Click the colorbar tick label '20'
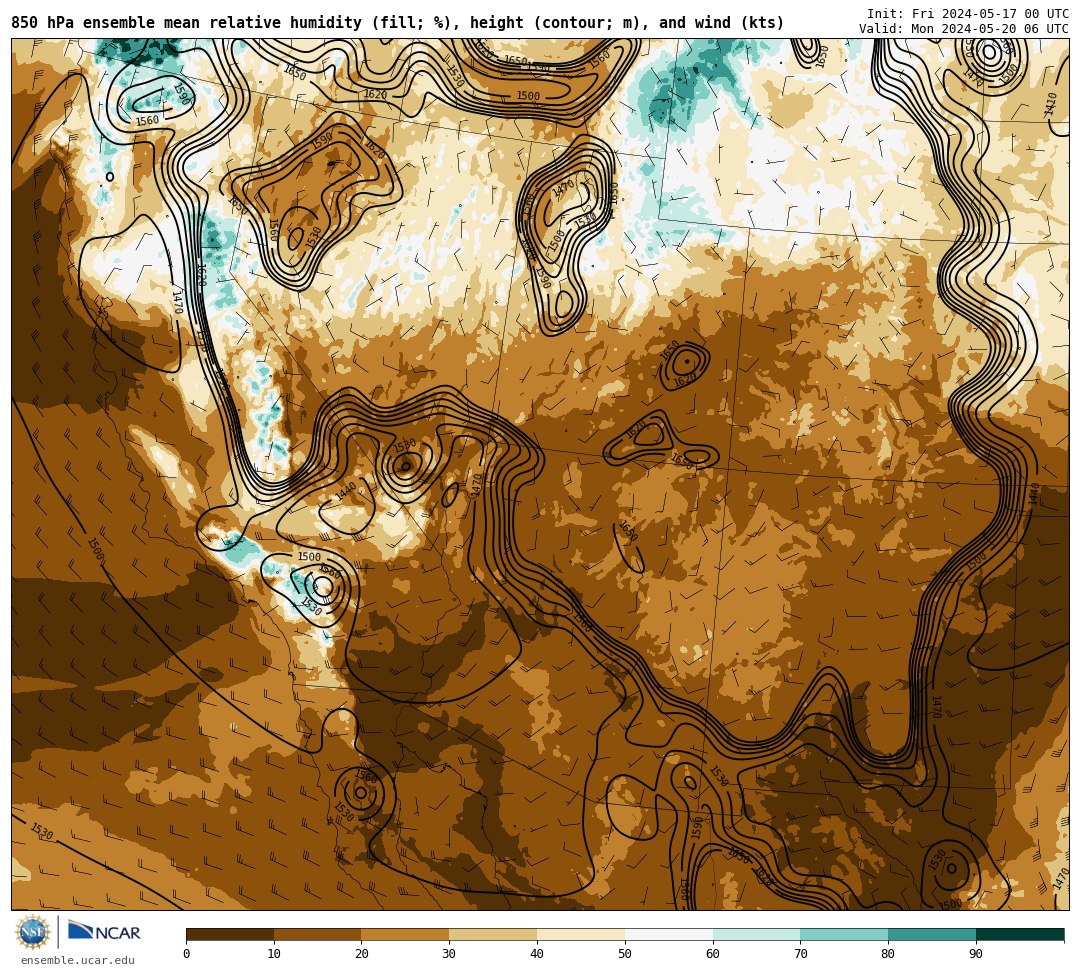The image size is (1080, 973). click(362, 954)
